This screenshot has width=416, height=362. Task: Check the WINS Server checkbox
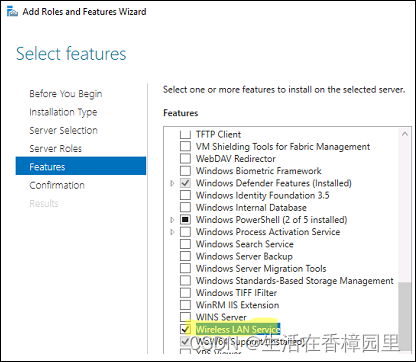(185, 317)
